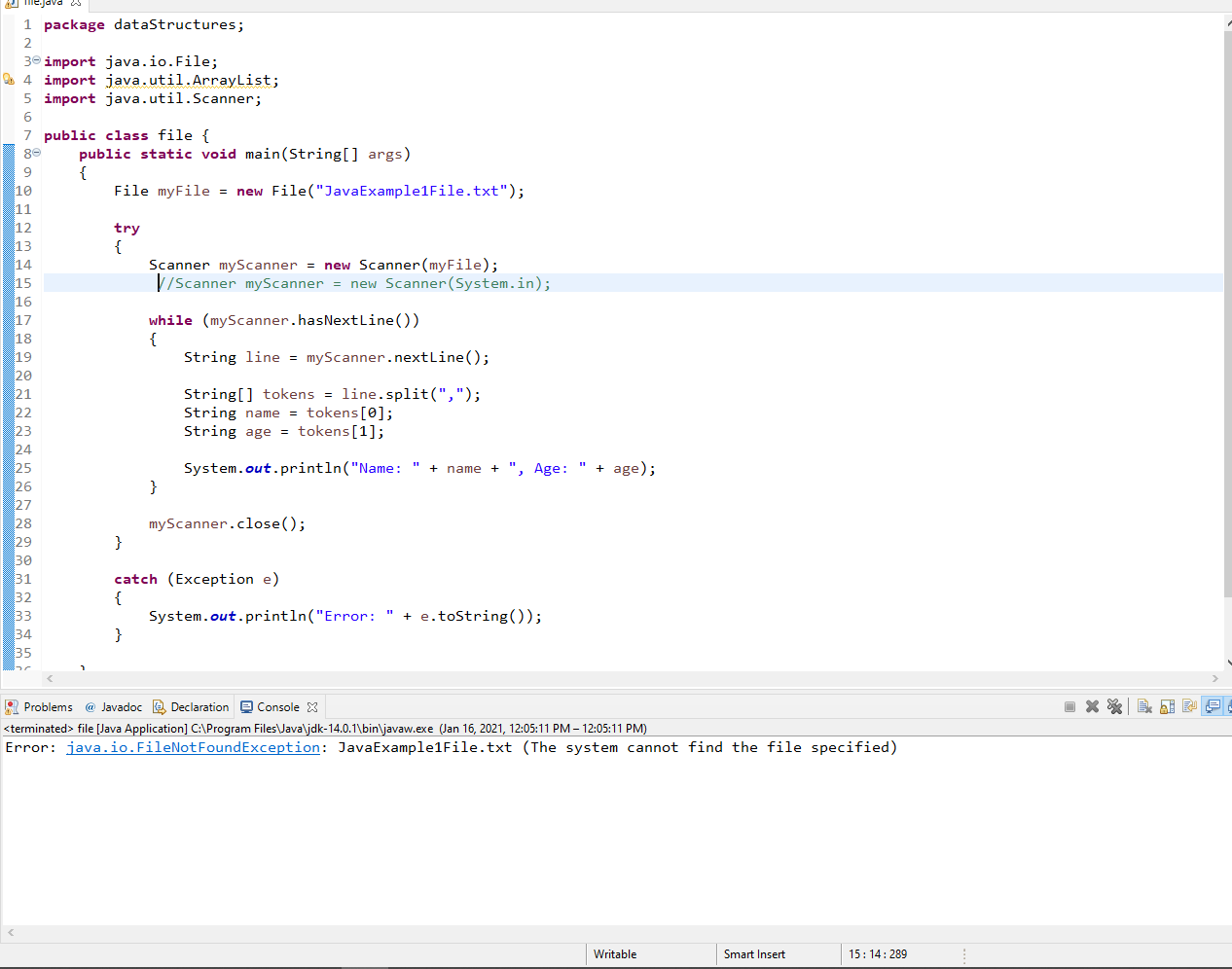Viewport: 1232px width, 969px height.
Task: Toggle Word Wrap in Console toolbar
Action: [1189, 707]
